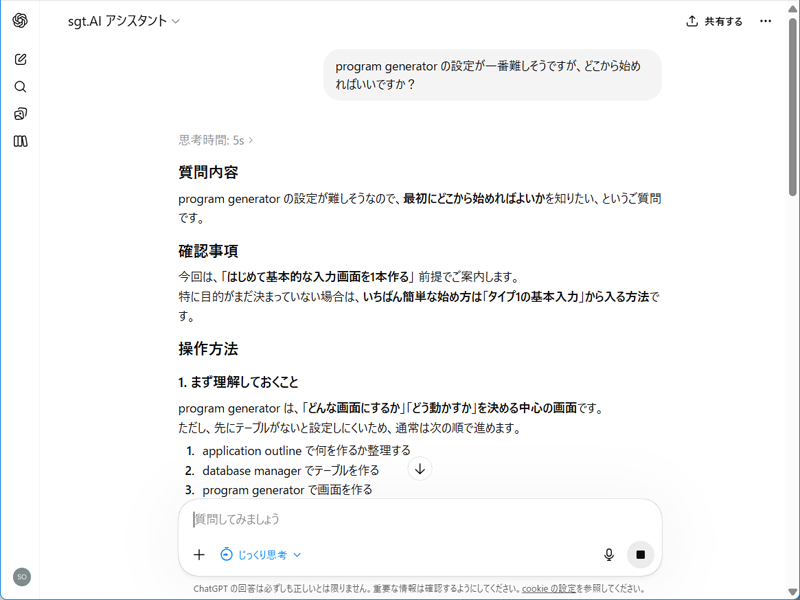
Task: Open the sgt.AI アシスタント model dropdown
Action: [124, 21]
